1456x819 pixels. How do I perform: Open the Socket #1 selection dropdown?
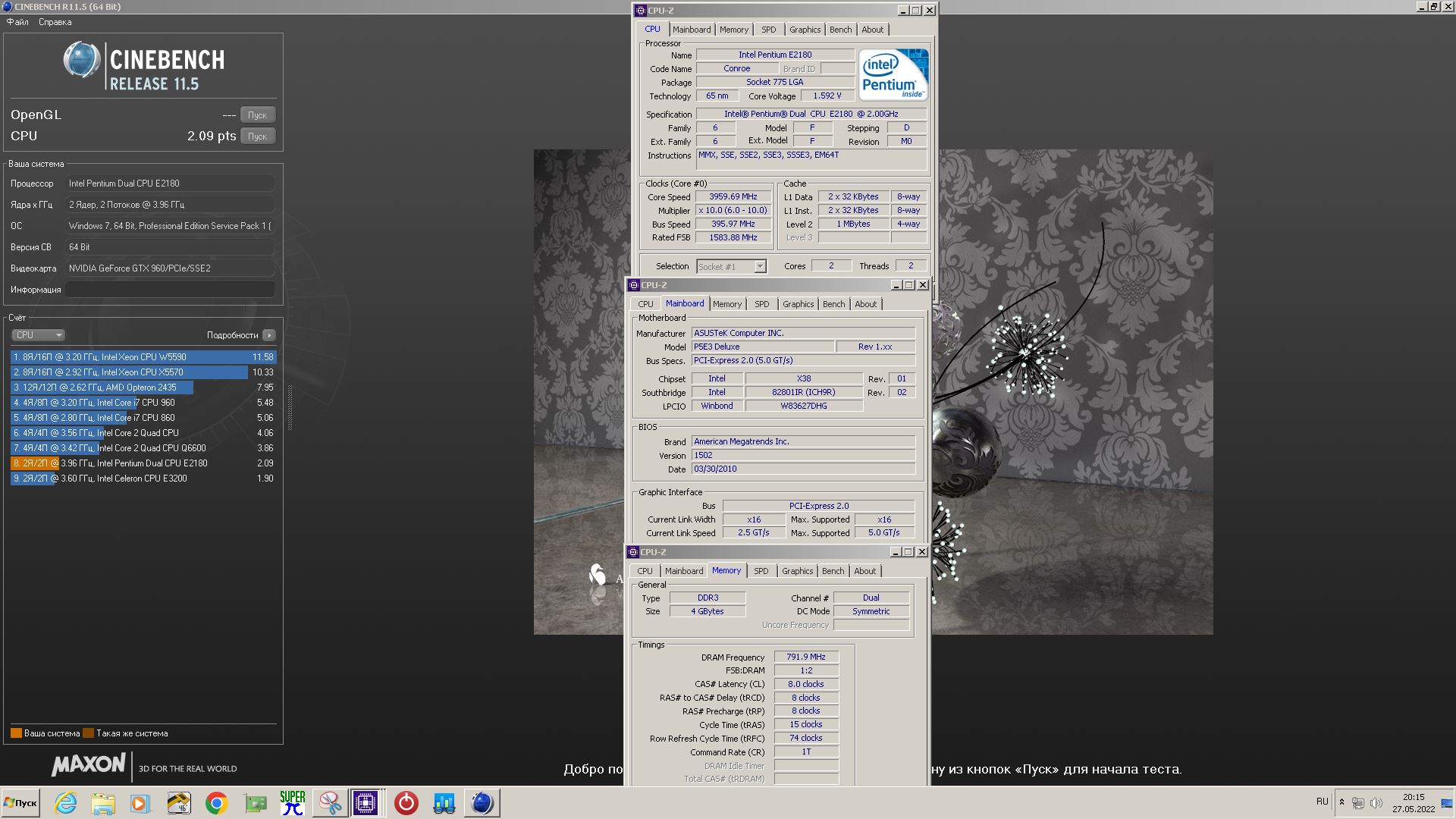731,267
